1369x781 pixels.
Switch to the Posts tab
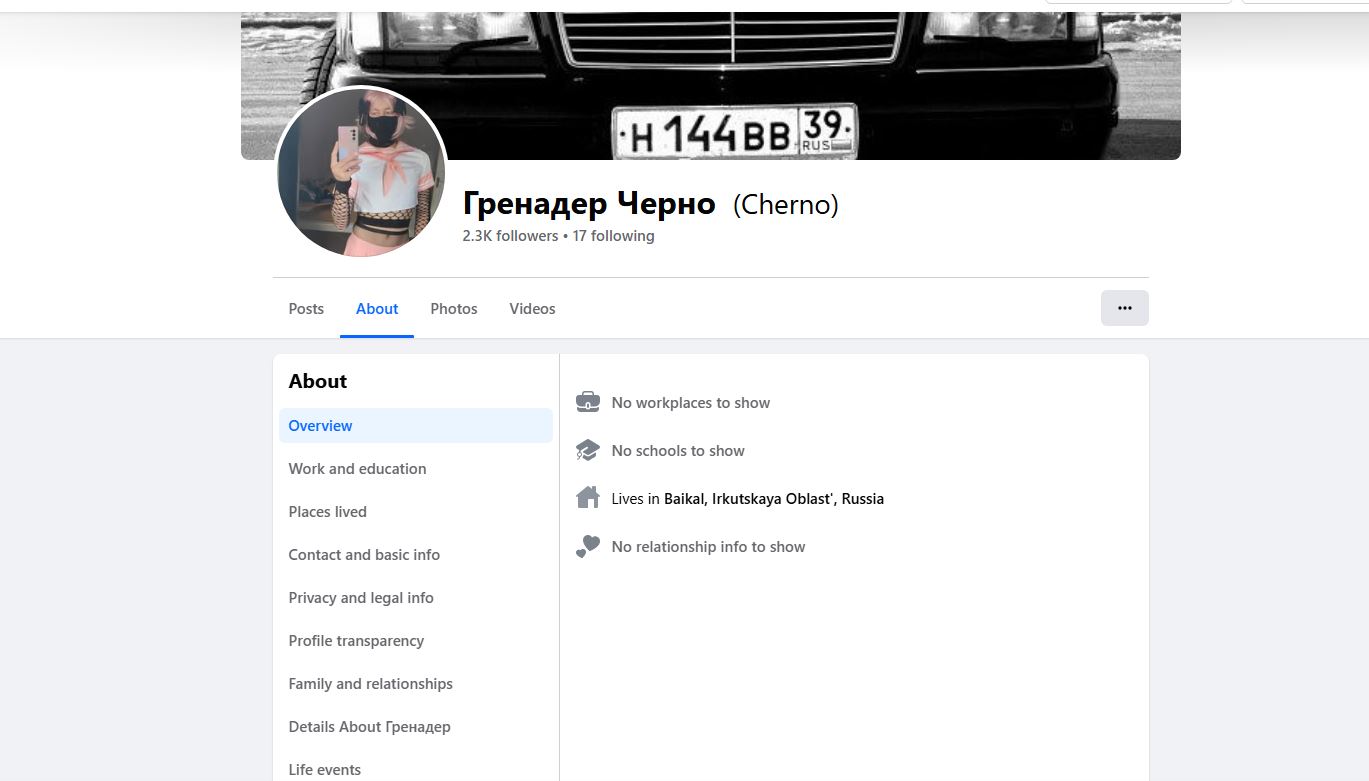click(306, 309)
